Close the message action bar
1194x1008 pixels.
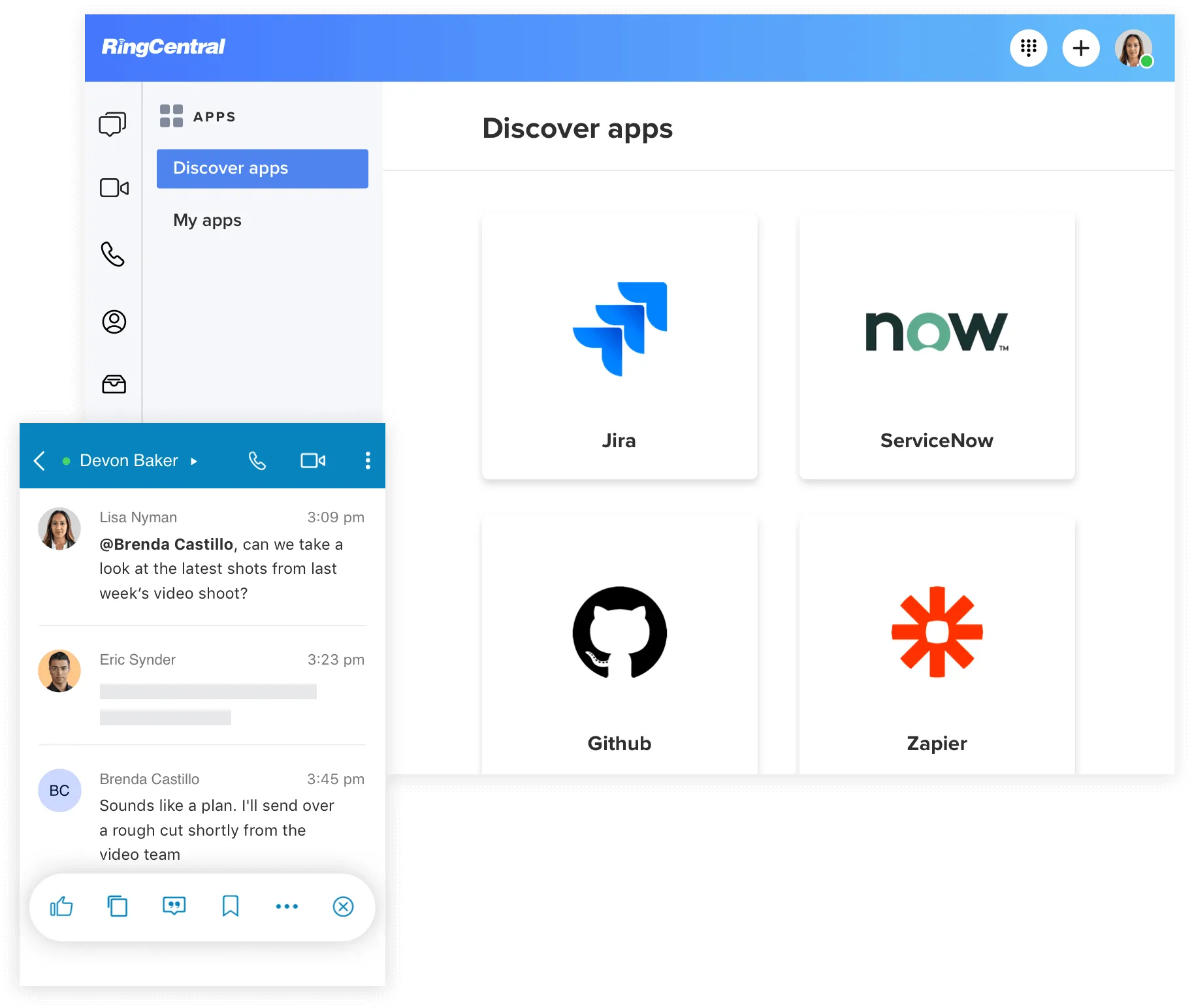343,906
